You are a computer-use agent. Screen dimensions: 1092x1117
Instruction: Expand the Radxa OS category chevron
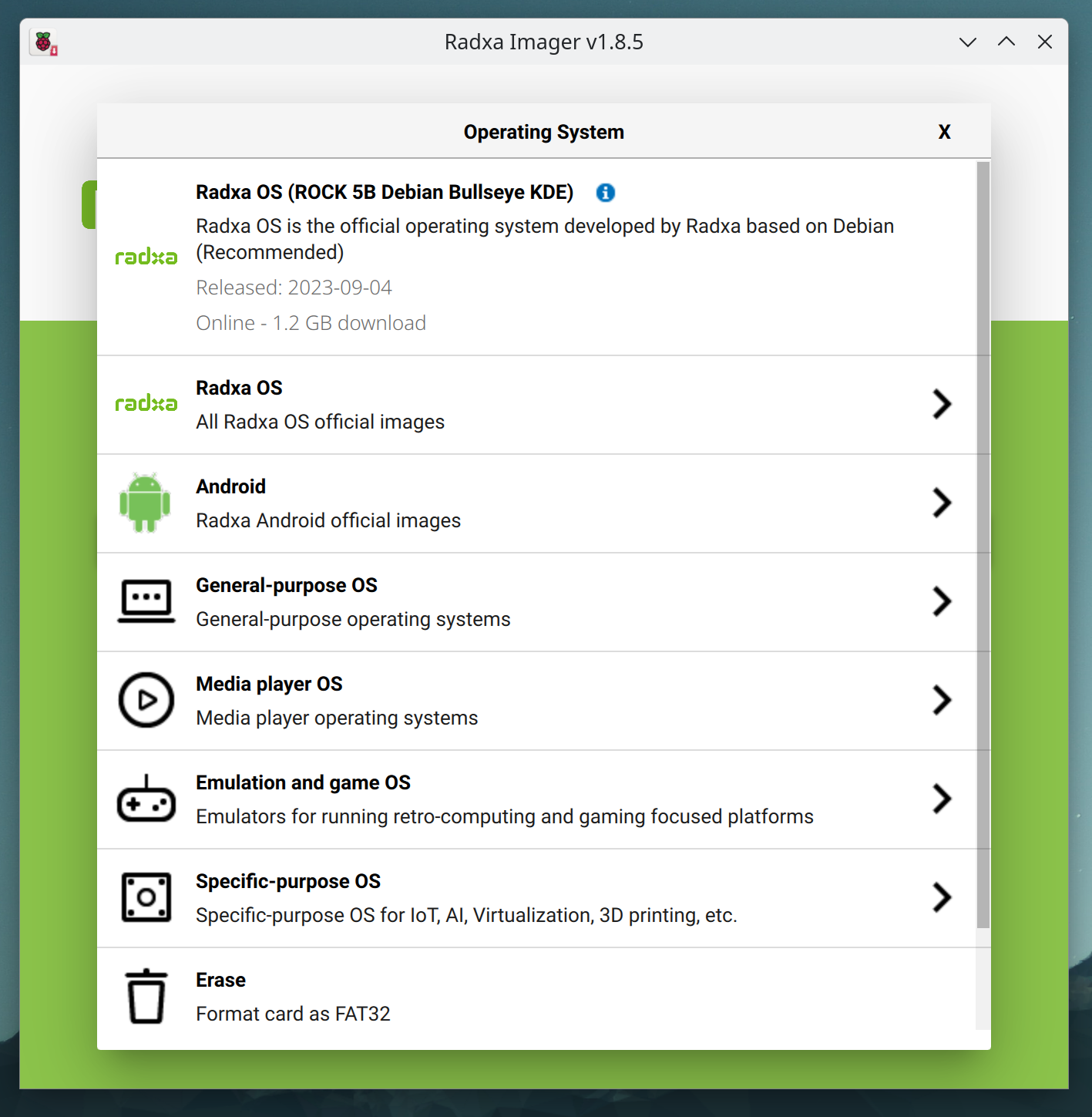(942, 404)
